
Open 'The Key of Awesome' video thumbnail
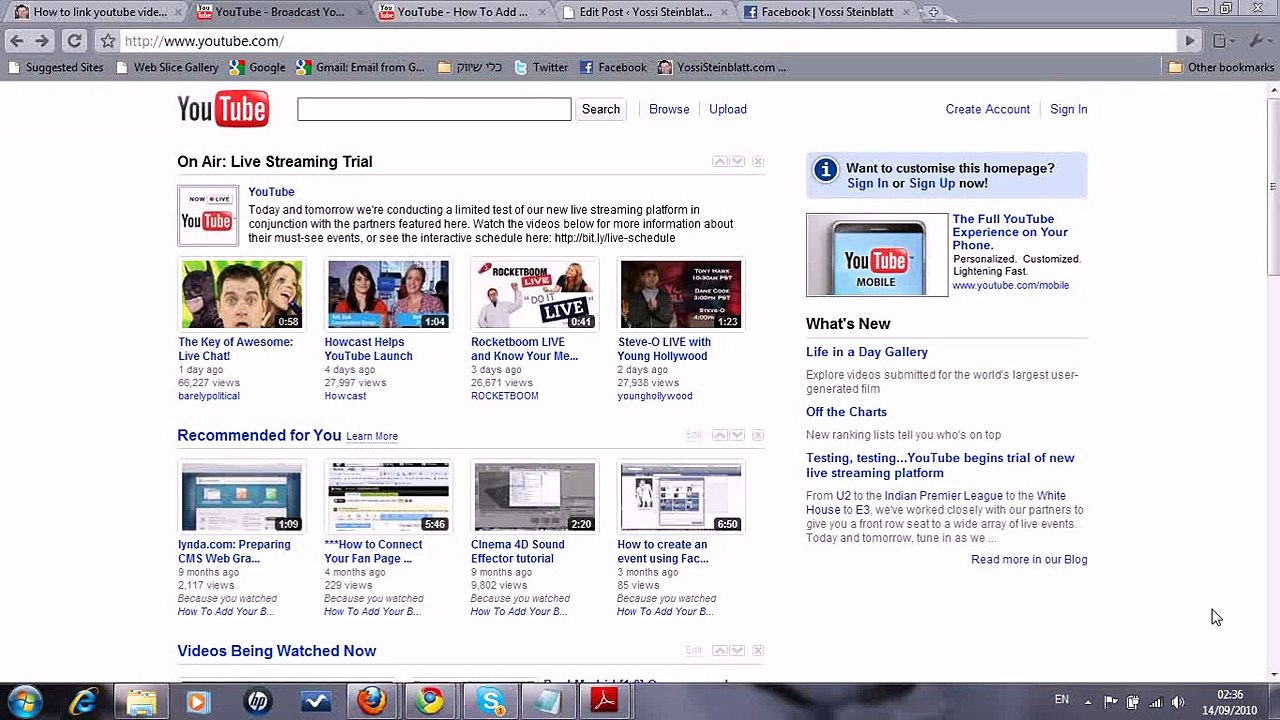[x=241, y=294]
